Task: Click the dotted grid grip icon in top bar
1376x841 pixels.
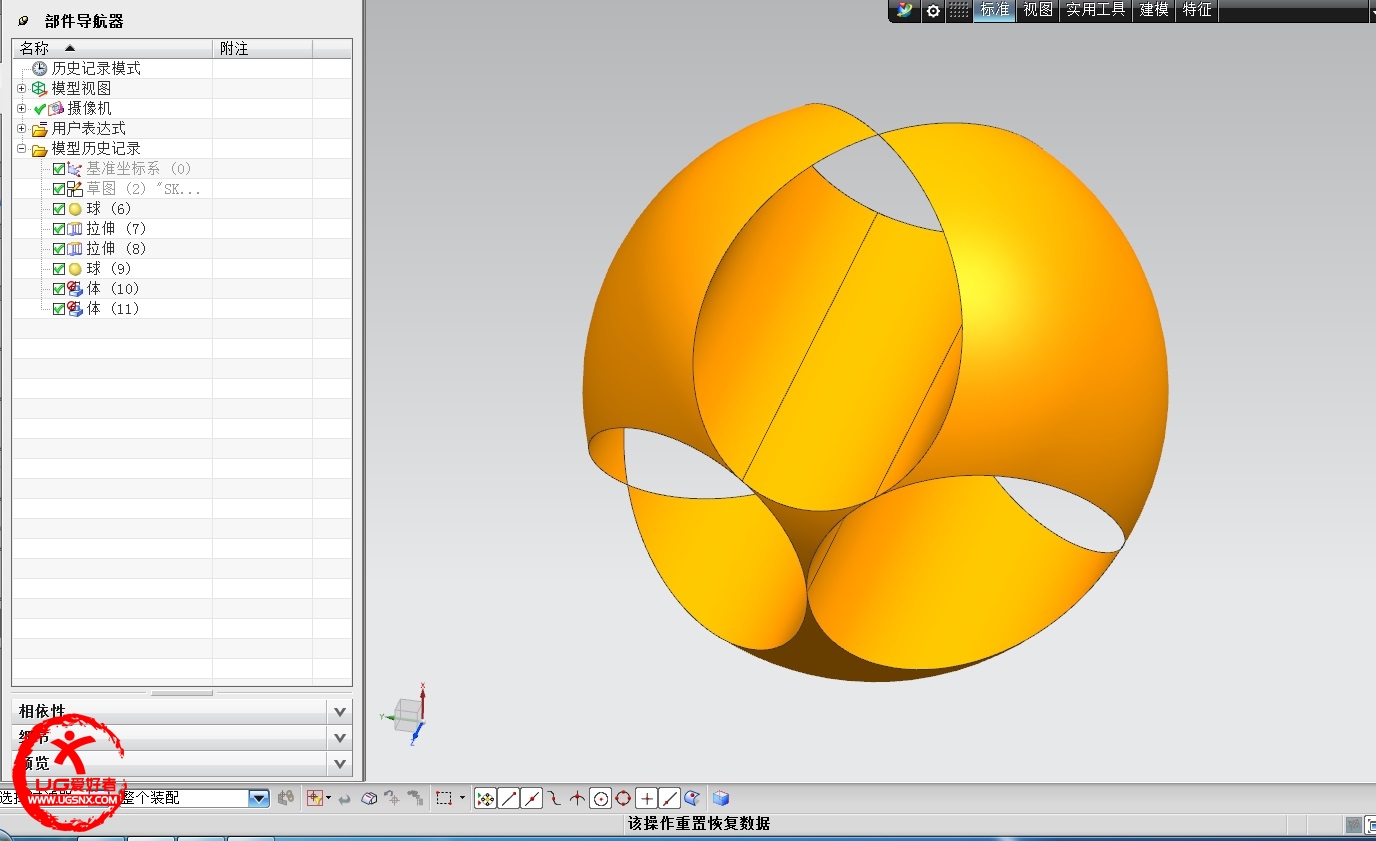Action: (x=958, y=10)
